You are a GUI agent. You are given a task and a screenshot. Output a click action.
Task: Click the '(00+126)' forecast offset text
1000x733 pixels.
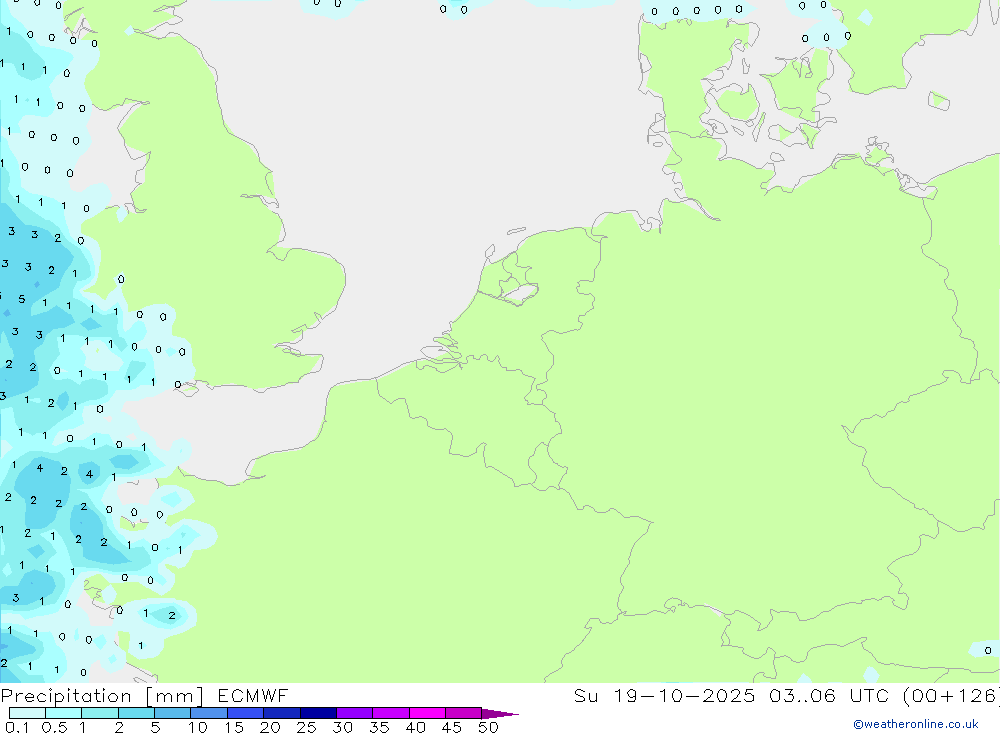click(951, 696)
